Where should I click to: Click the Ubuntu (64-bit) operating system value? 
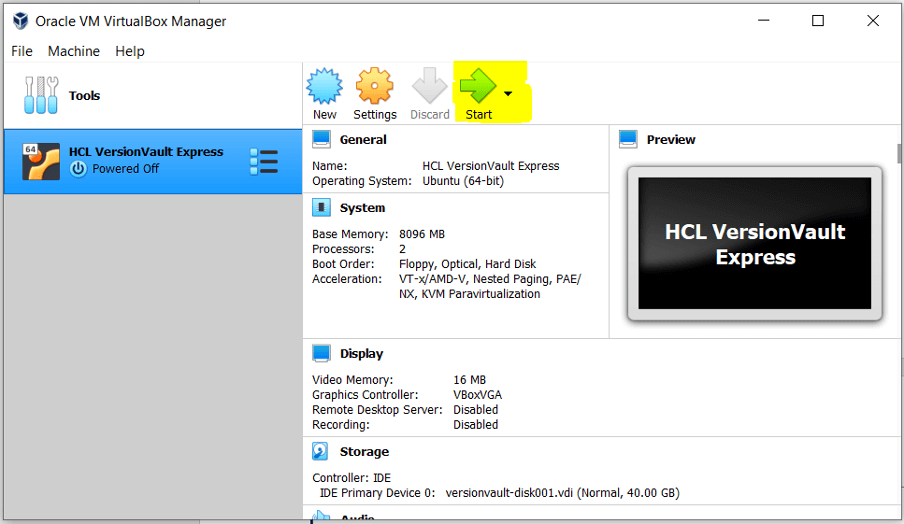(463, 181)
